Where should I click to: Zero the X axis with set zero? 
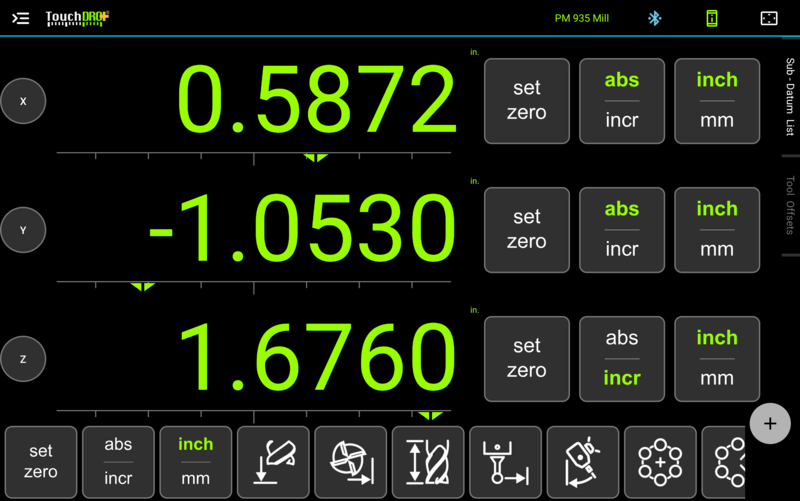tap(527, 101)
